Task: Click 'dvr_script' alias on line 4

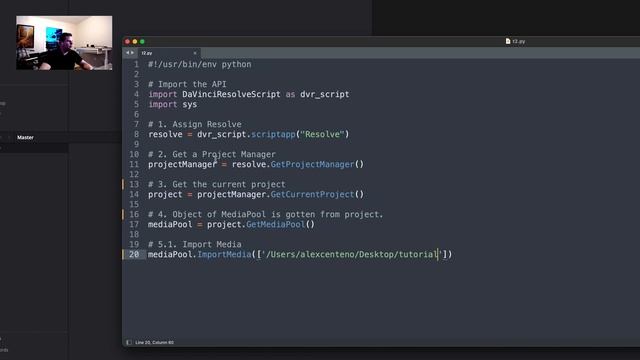Action: [x=324, y=94]
